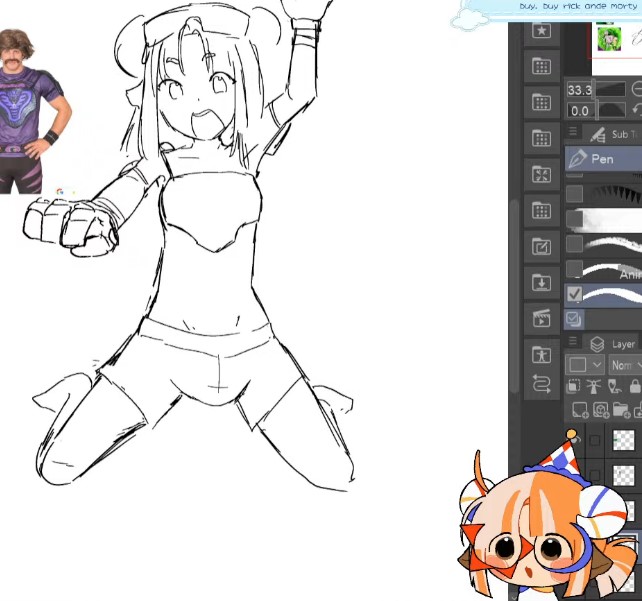This screenshot has height=601, width=642.
Task: Click the nib icon on the Pen tab
Action: 577,159
